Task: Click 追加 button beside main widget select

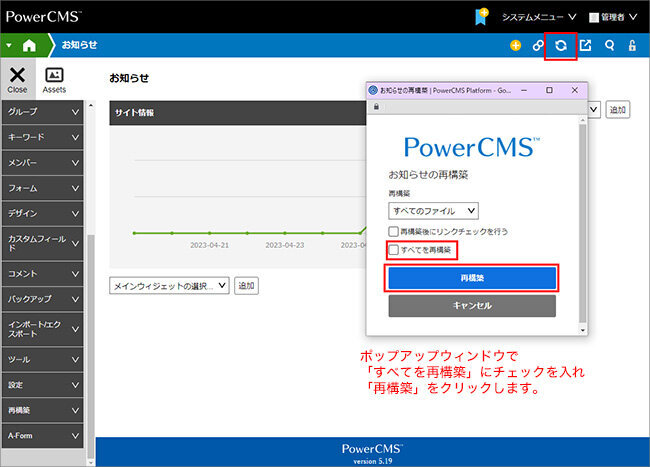Action: 246,286
